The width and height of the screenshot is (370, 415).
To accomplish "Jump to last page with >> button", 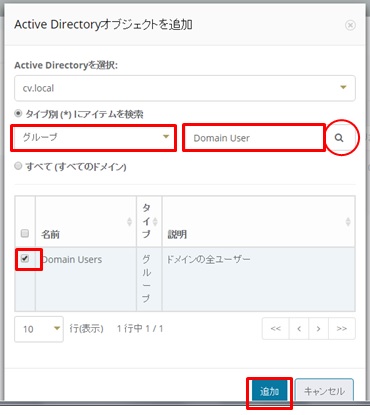I will 342,329.
